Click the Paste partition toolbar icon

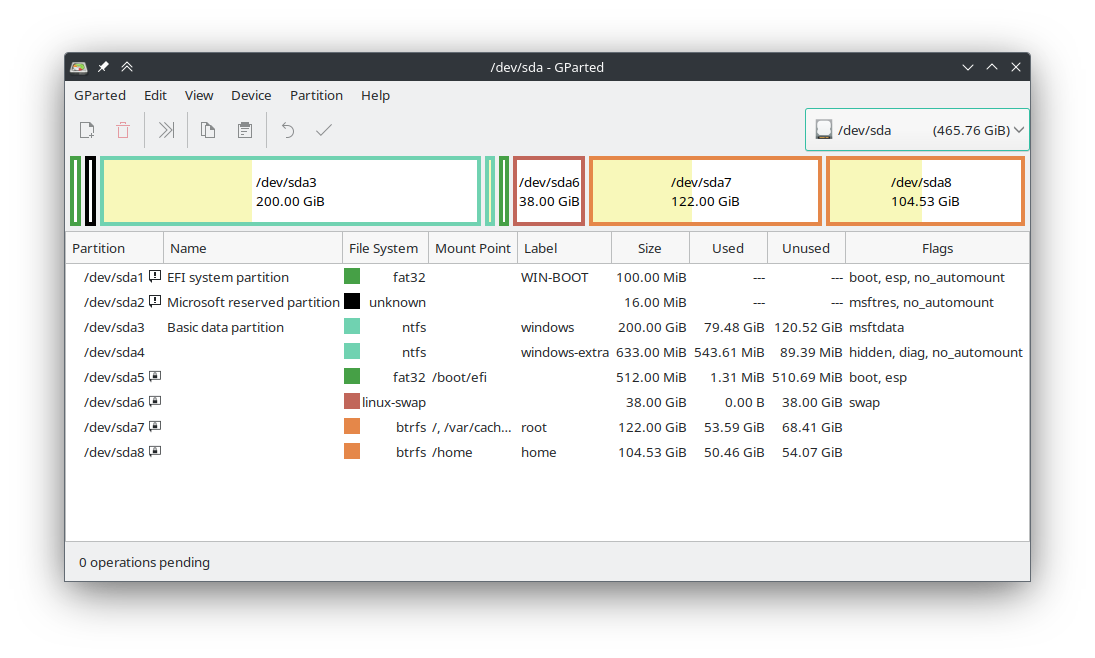tap(244, 130)
